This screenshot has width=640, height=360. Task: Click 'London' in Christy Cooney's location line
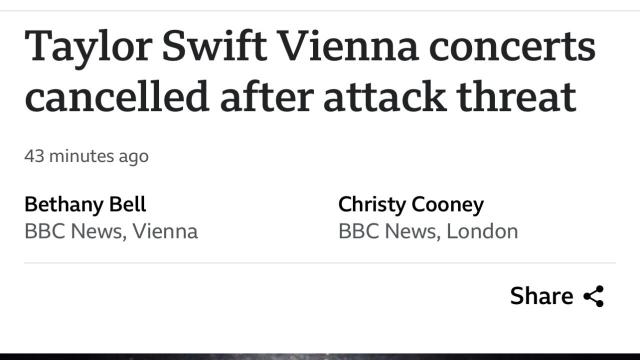(x=482, y=231)
